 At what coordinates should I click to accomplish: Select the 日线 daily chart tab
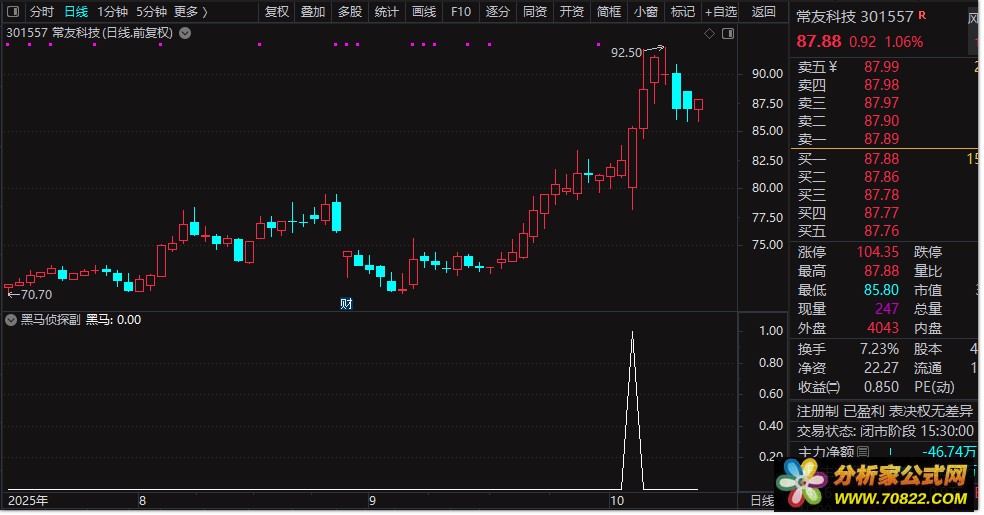coord(76,11)
